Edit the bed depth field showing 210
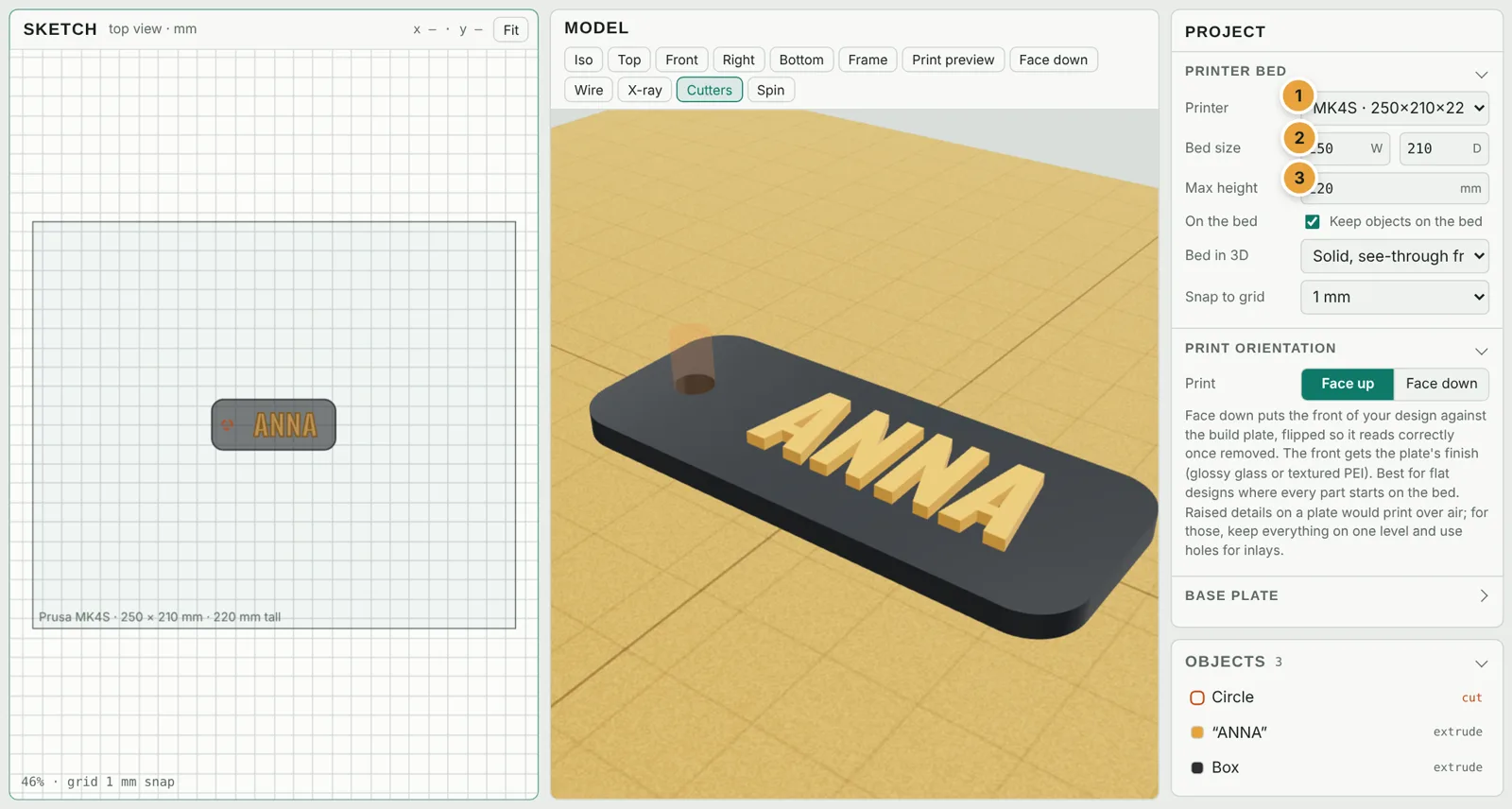This screenshot has height=809, width=1512. 1444,148
